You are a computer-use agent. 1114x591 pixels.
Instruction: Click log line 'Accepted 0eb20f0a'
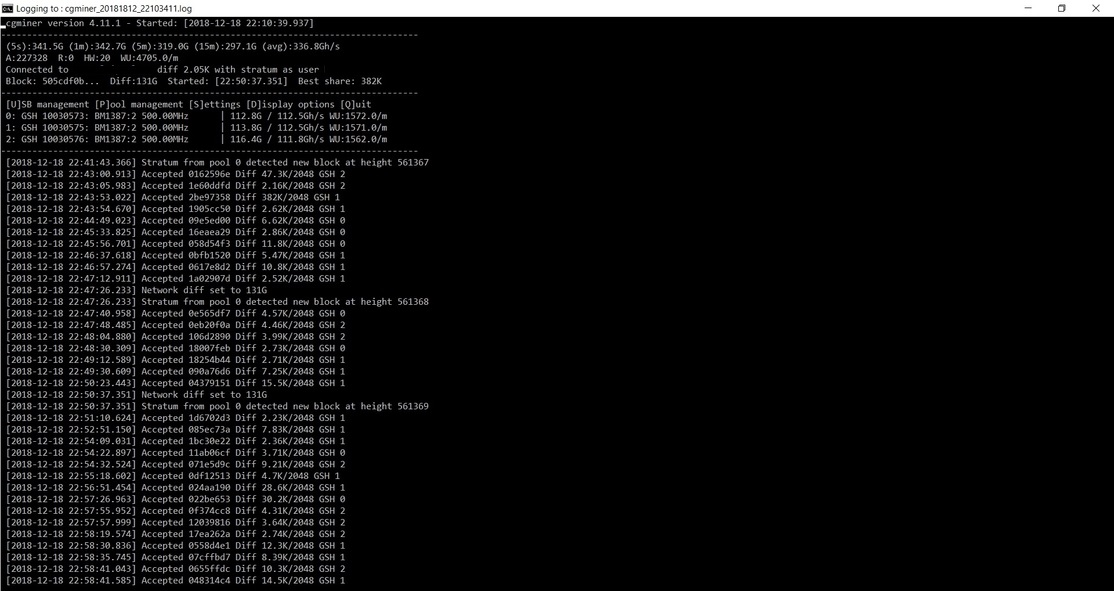(x=175, y=325)
